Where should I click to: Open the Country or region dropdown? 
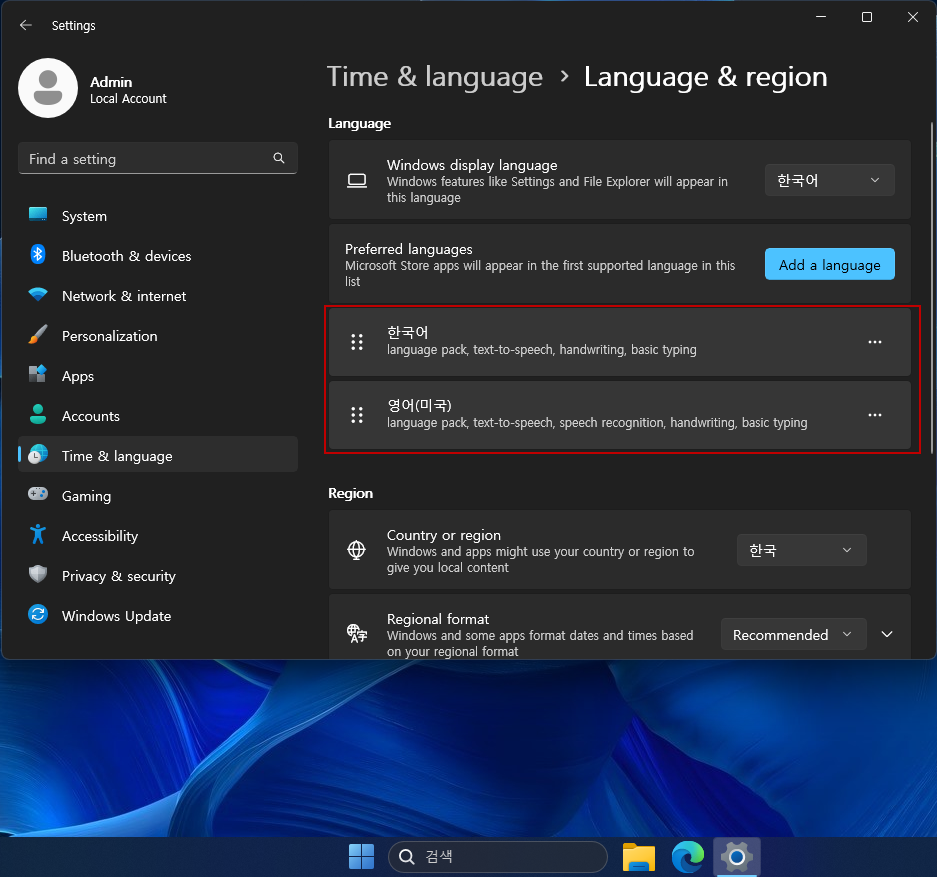click(801, 550)
